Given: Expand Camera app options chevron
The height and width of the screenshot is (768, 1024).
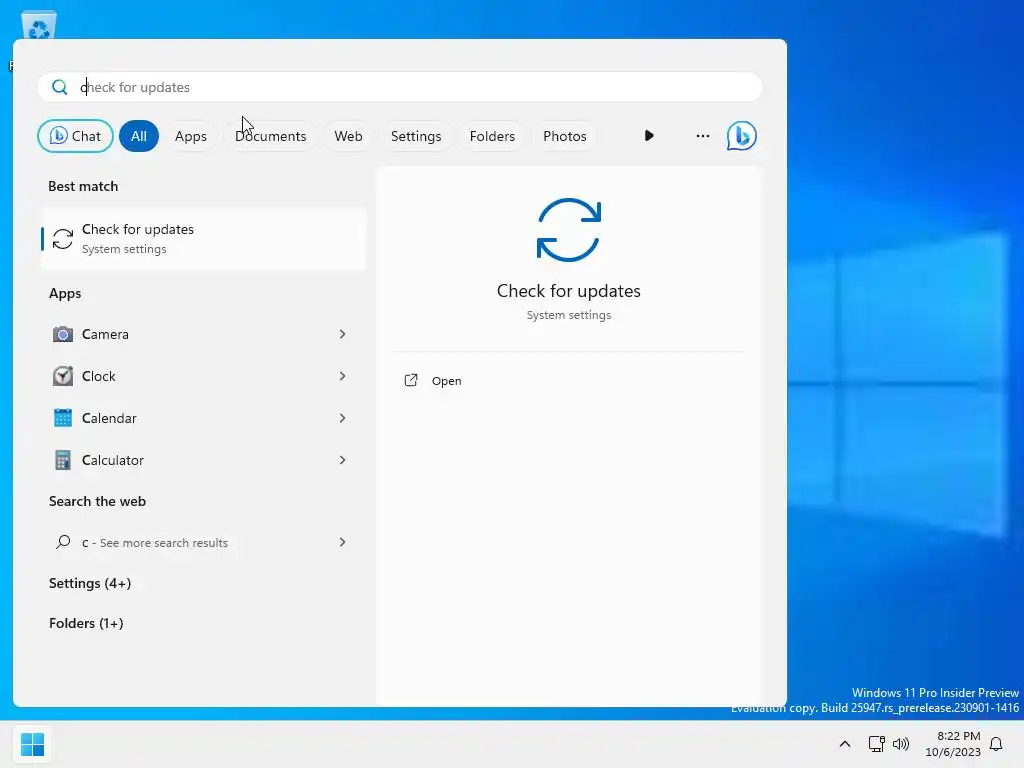Looking at the screenshot, I should click(342, 334).
